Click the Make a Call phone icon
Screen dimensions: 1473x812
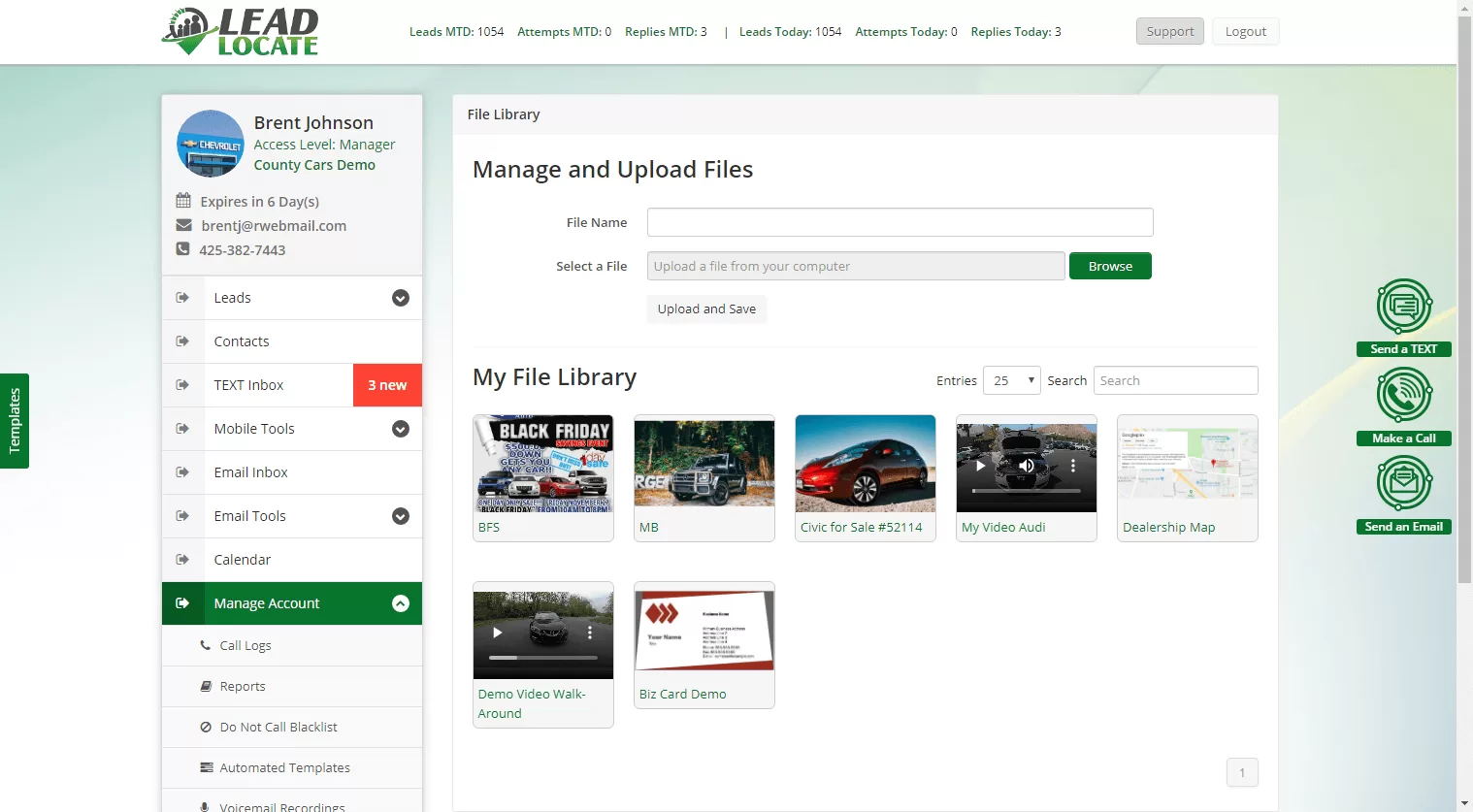[1404, 396]
